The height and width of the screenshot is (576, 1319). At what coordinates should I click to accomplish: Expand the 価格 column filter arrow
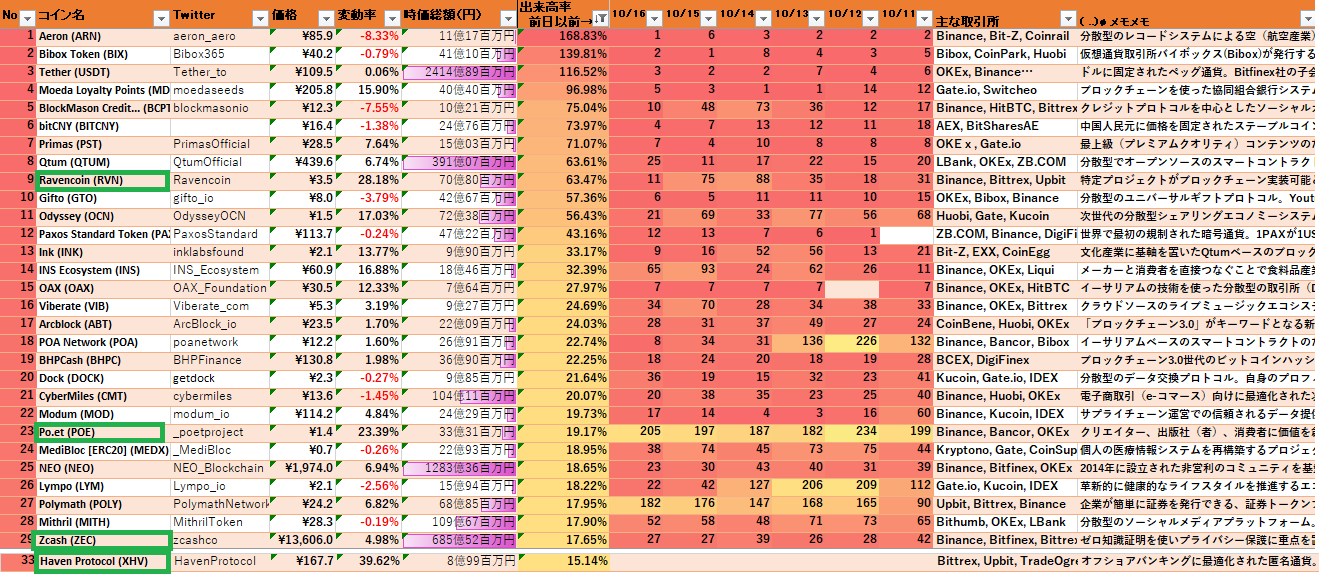tap(325, 19)
